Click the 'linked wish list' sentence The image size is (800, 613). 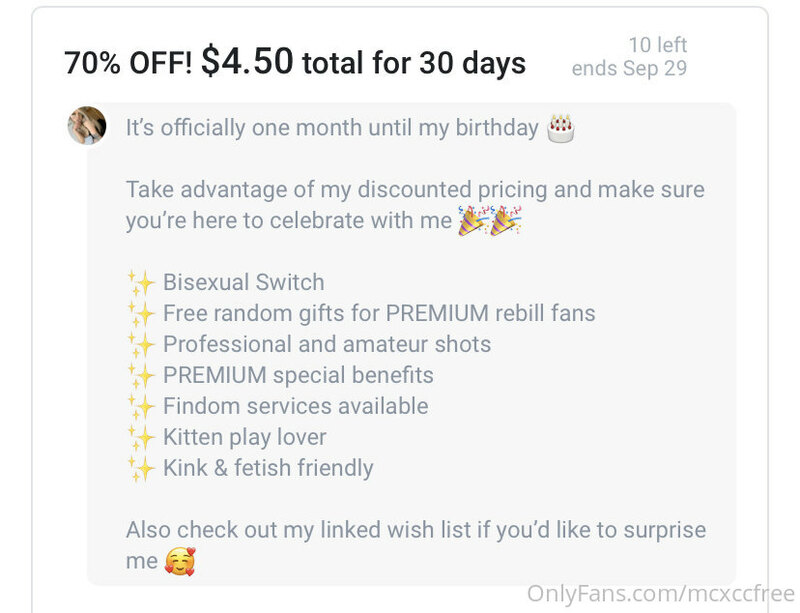click(x=416, y=545)
